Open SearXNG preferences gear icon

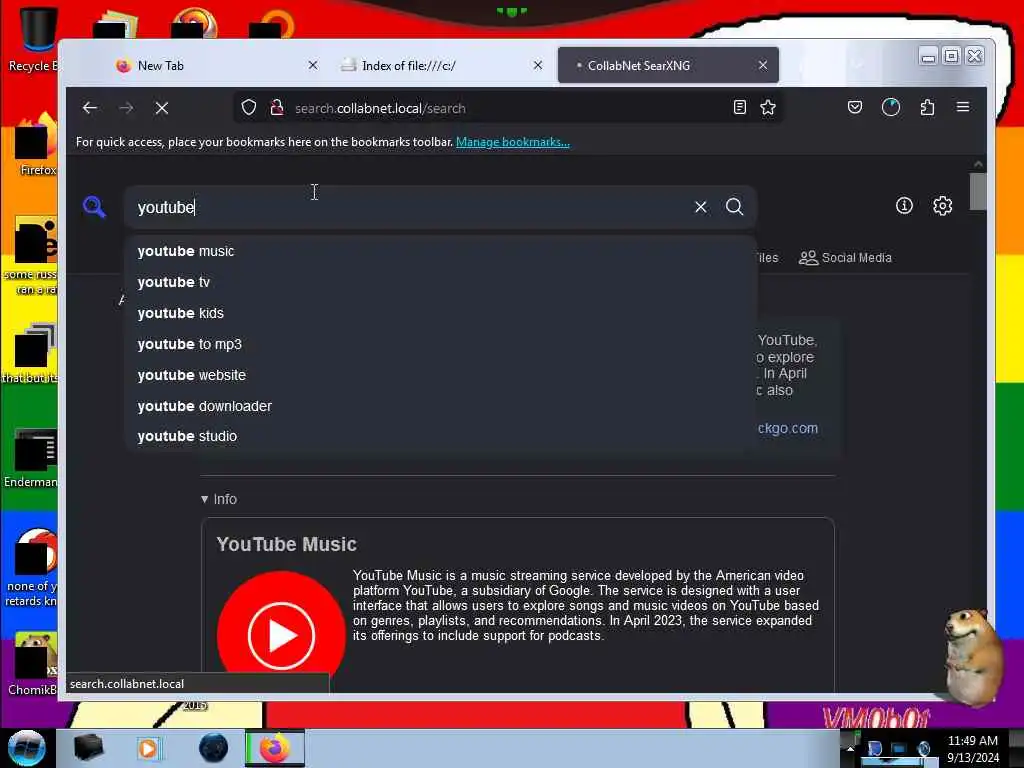pyautogui.click(x=942, y=206)
